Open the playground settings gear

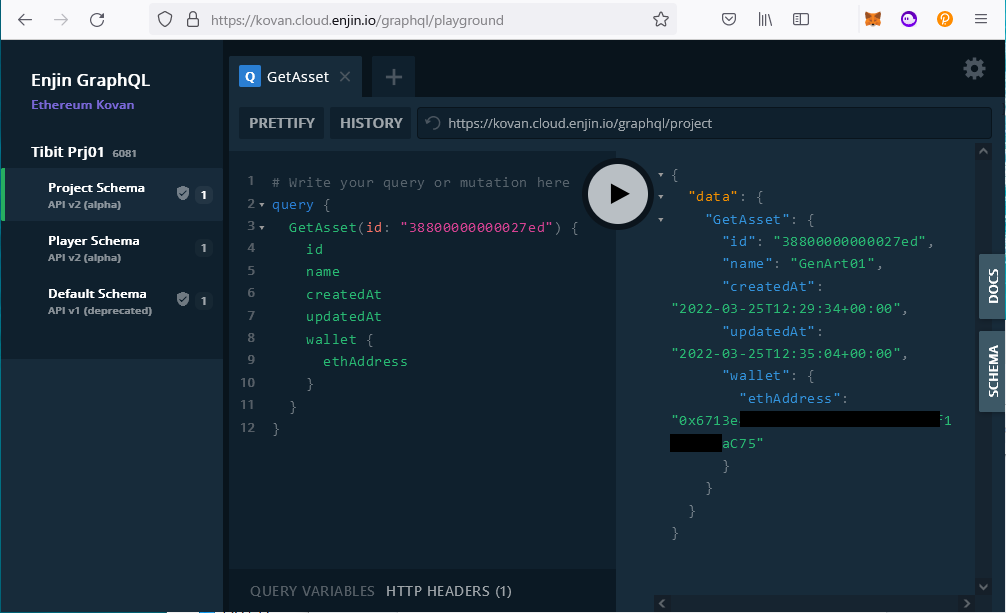tap(973, 68)
